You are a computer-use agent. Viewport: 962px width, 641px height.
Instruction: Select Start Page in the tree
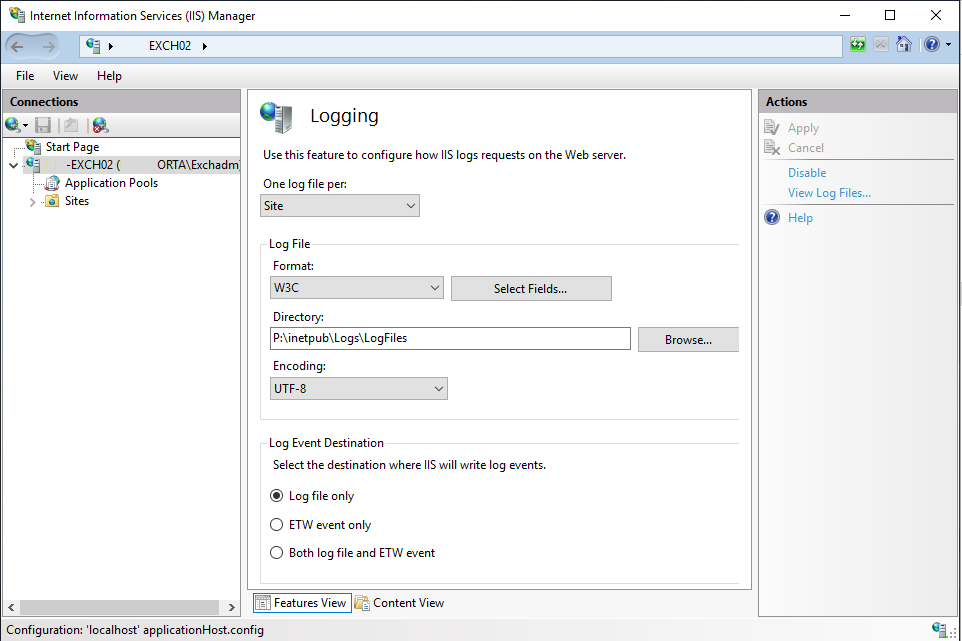coord(72,147)
